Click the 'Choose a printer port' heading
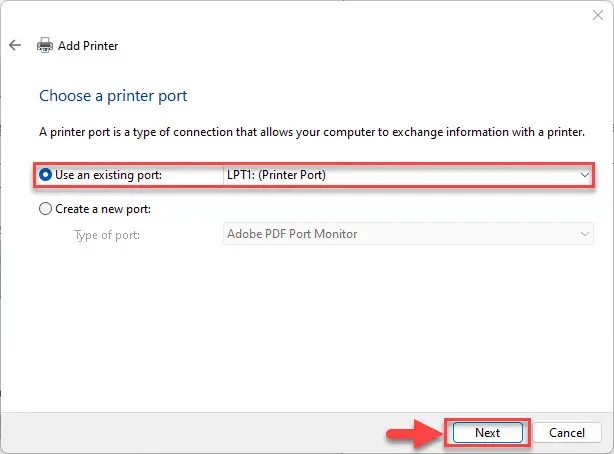Viewport: 614px width, 454px height. (x=113, y=96)
